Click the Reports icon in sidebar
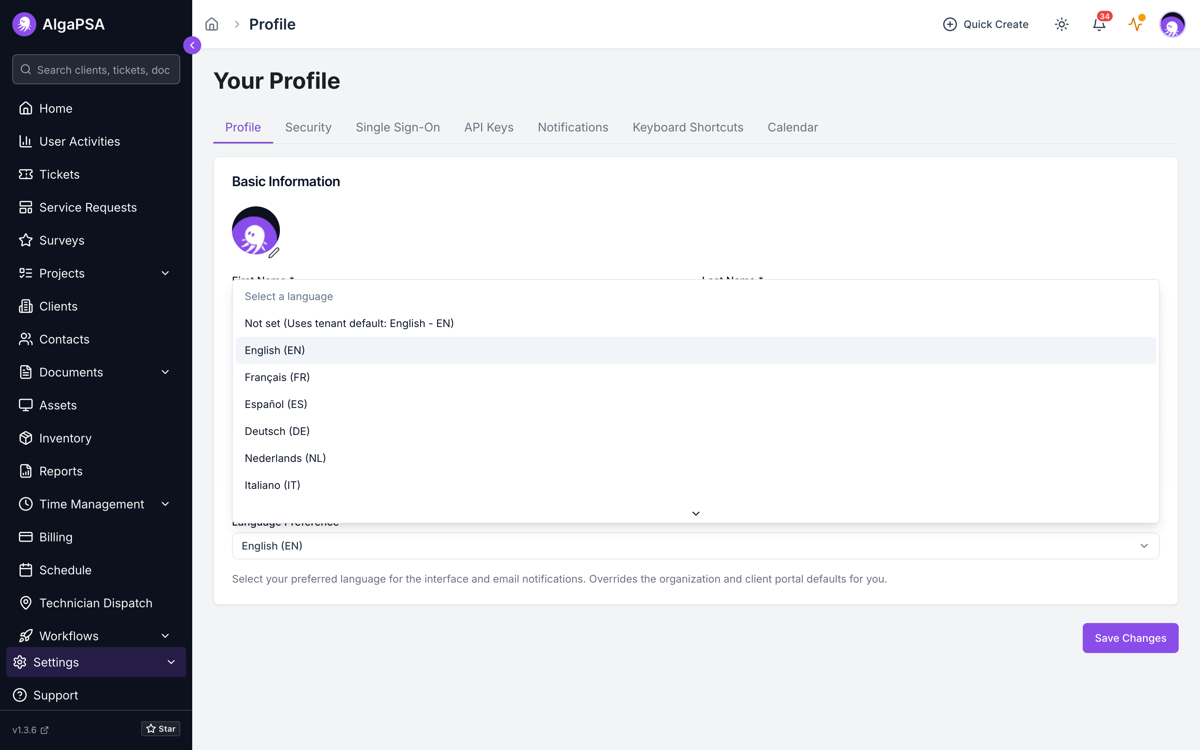 coord(26,471)
